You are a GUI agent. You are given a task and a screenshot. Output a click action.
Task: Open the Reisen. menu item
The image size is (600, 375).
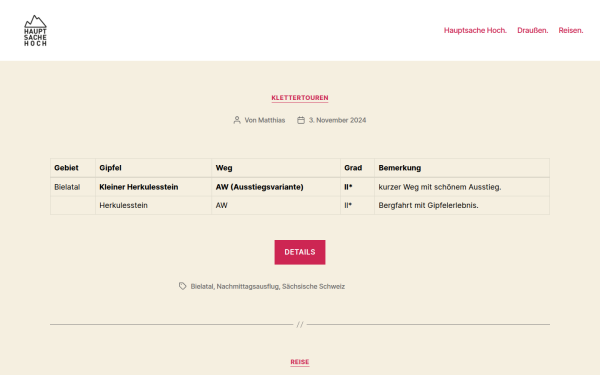[x=571, y=30]
